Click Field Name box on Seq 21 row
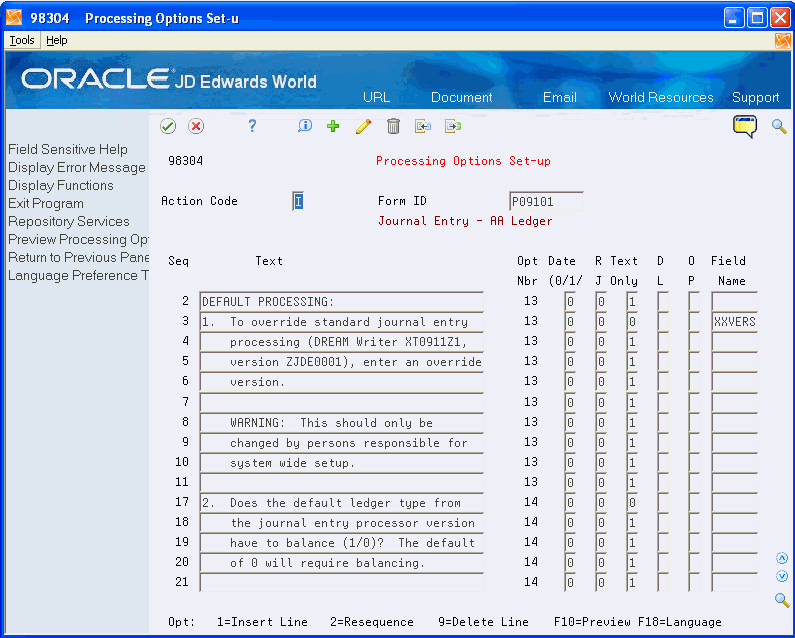Screen dimensions: 795x638 734,583
